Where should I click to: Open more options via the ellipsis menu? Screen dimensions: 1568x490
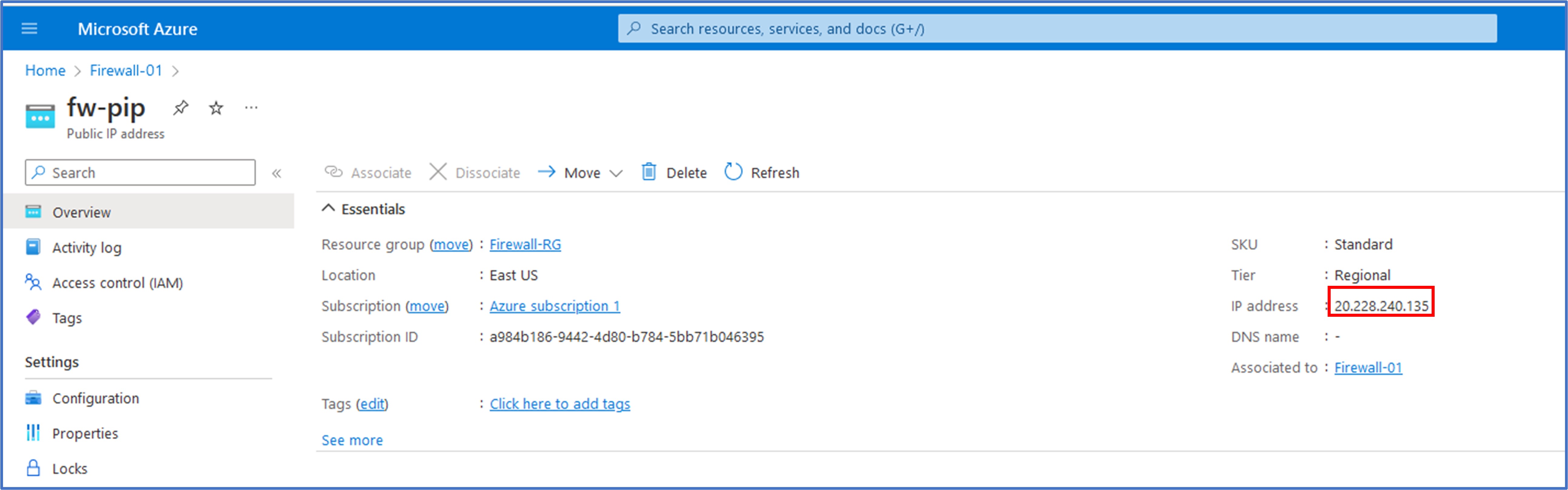(251, 107)
